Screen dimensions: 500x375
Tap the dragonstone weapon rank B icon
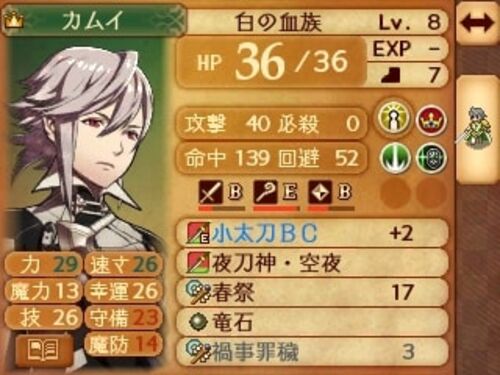[330, 193]
